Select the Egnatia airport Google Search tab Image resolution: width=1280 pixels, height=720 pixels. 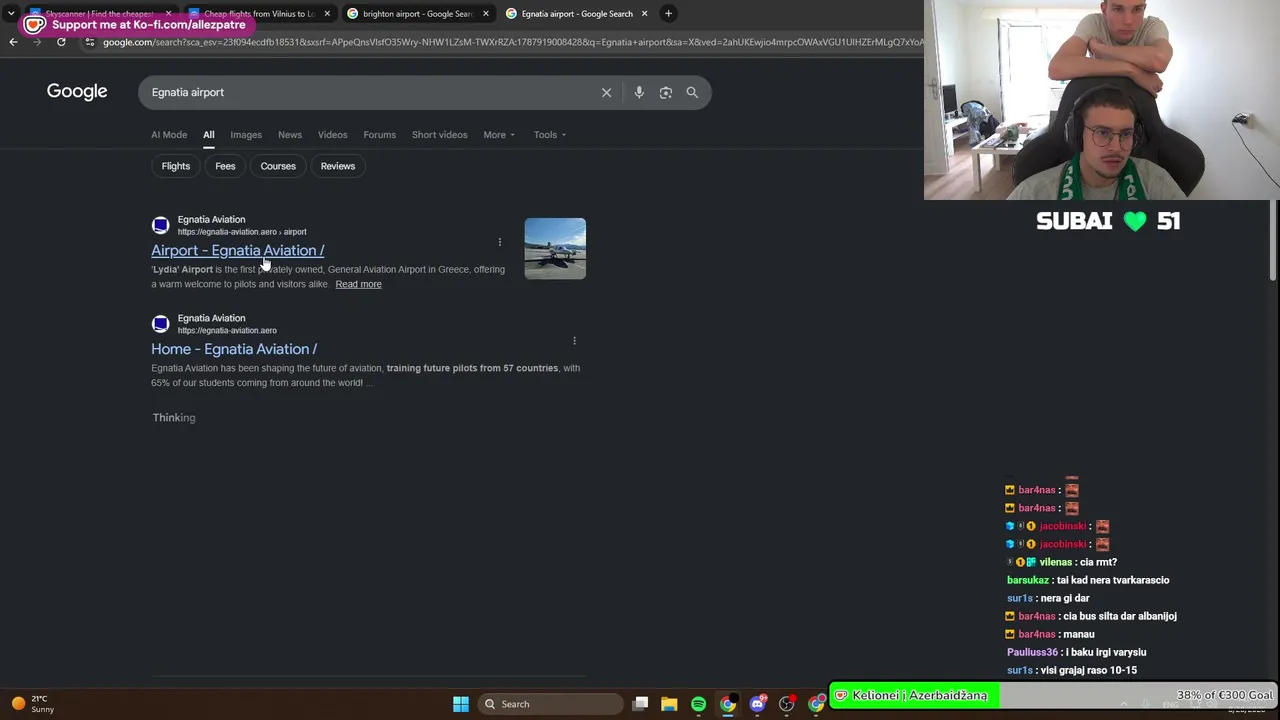pos(576,14)
